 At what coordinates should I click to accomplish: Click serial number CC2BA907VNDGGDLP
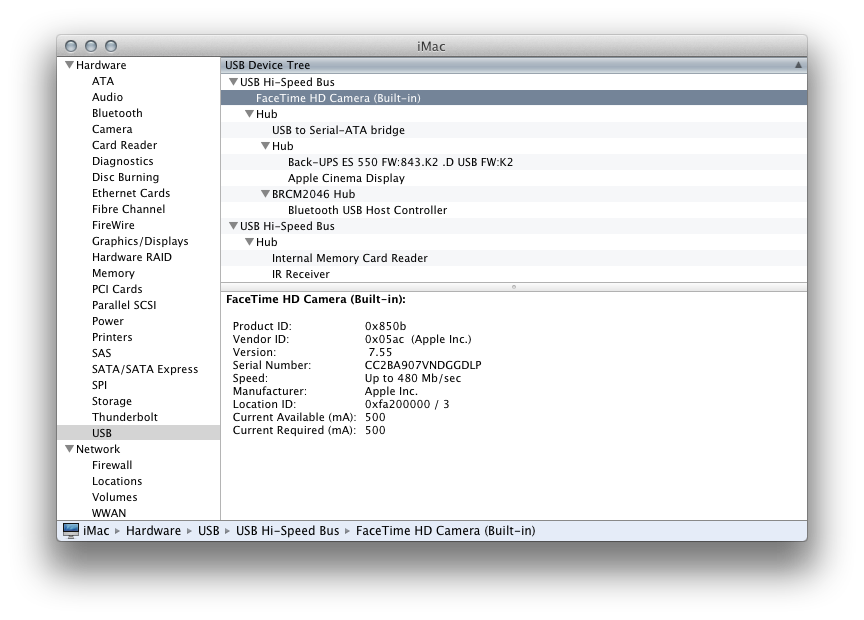tap(423, 365)
